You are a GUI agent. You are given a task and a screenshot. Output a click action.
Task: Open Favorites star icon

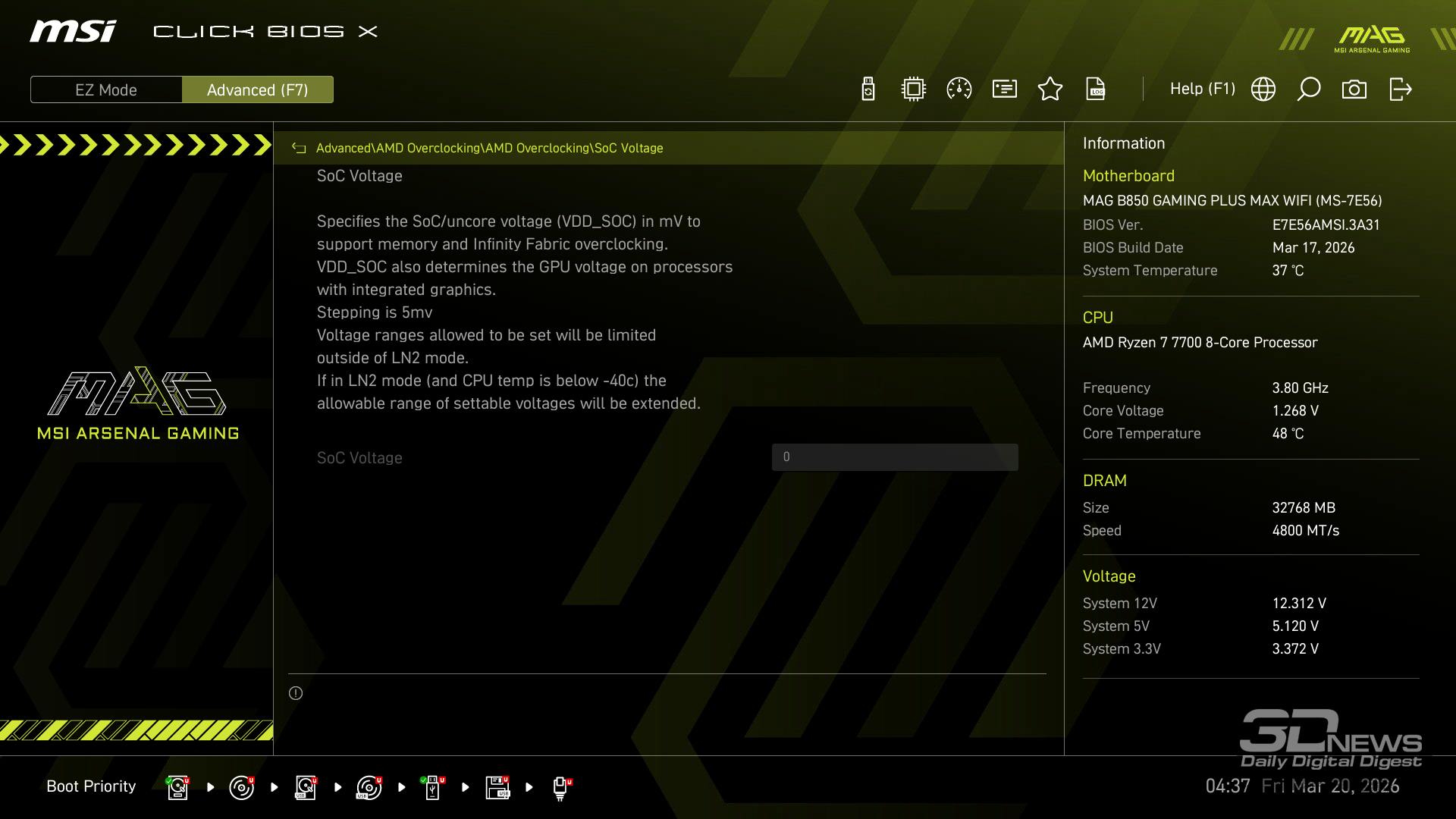point(1050,89)
